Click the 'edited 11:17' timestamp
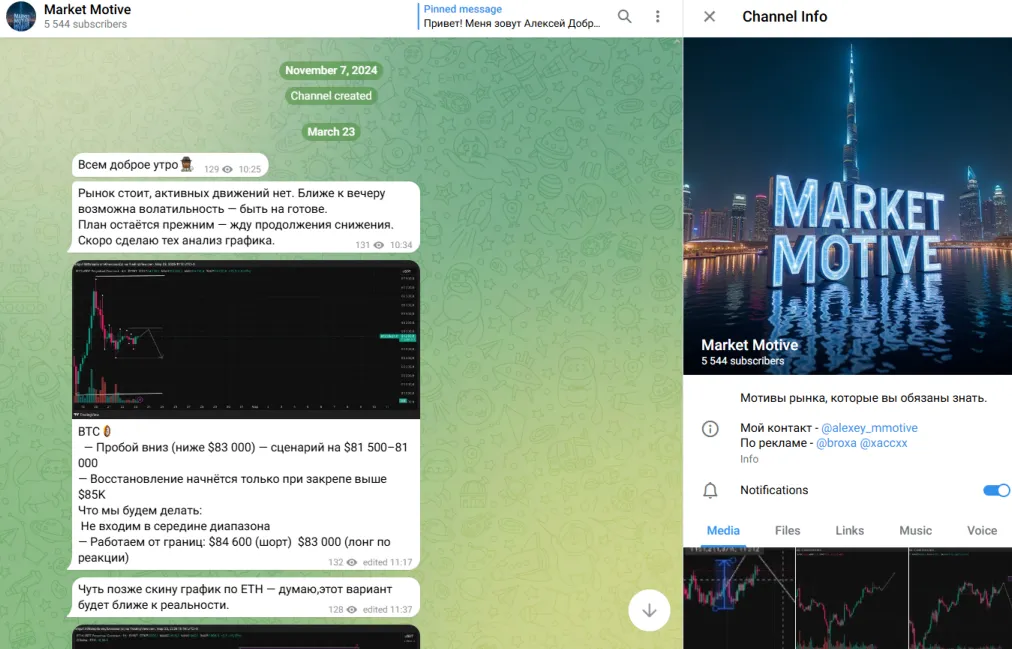This screenshot has height=649, width=1012. click(387, 563)
